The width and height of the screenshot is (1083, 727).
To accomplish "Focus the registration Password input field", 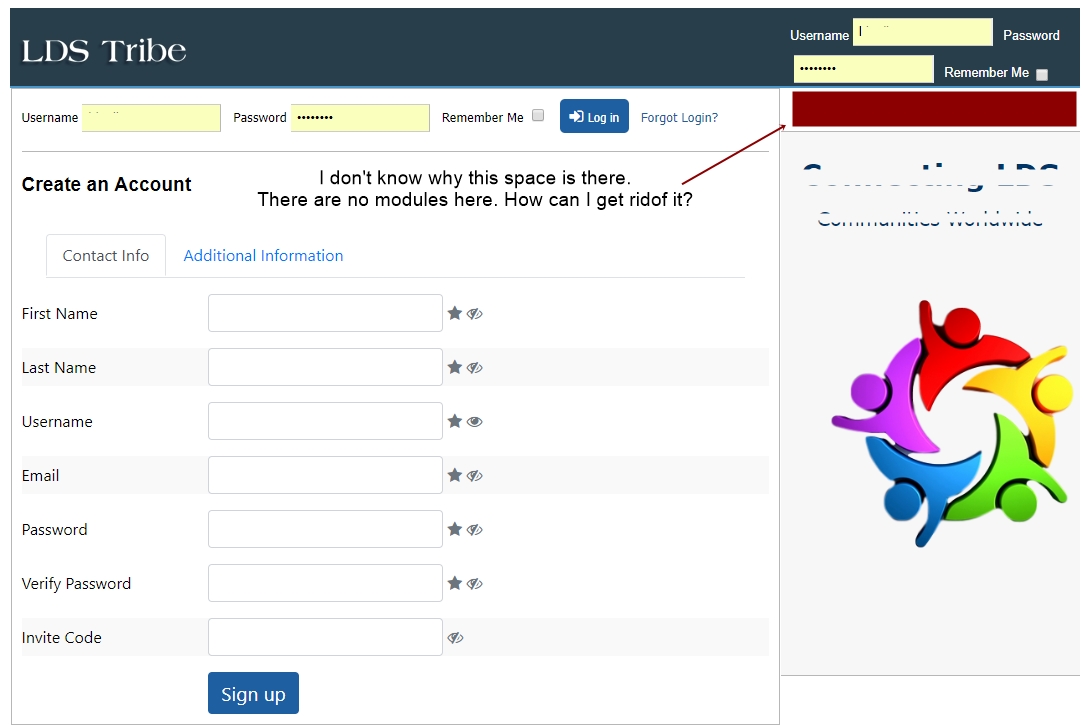I will pos(325,529).
